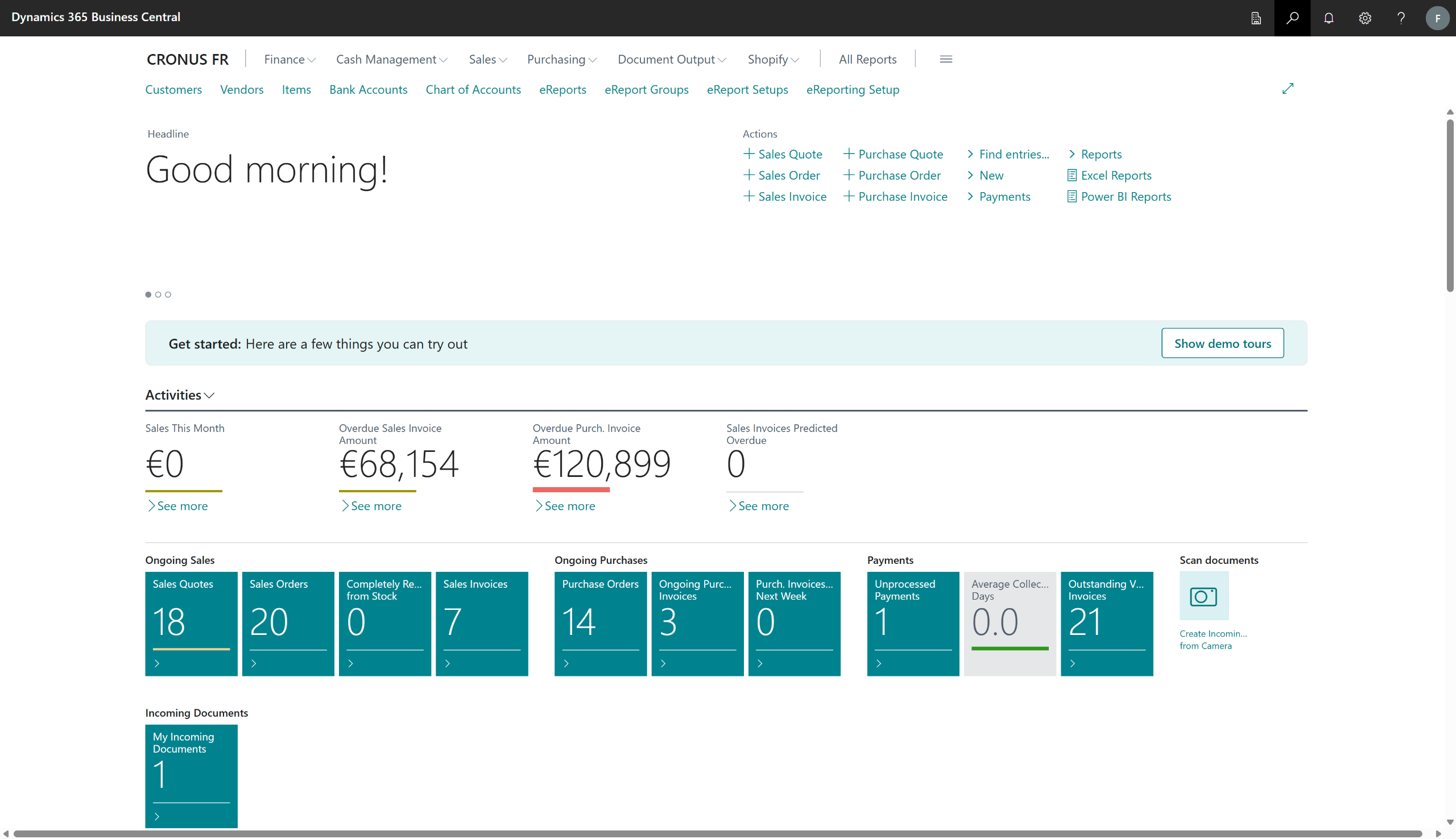The height and width of the screenshot is (839, 1456).
Task: Select the third headline carousel dot
Action: click(x=168, y=294)
